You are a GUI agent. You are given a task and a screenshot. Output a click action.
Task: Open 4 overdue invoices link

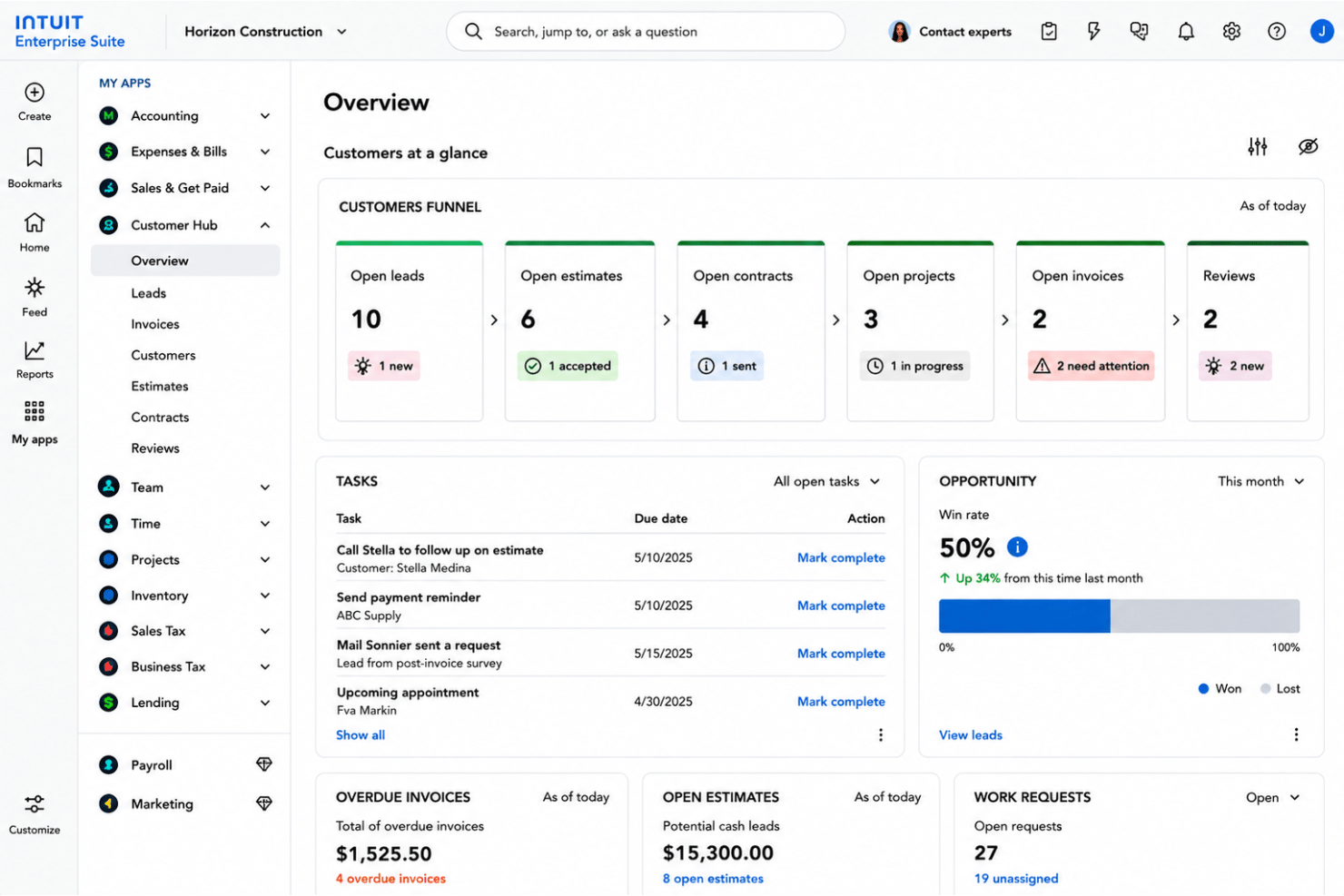[x=390, y=879]
